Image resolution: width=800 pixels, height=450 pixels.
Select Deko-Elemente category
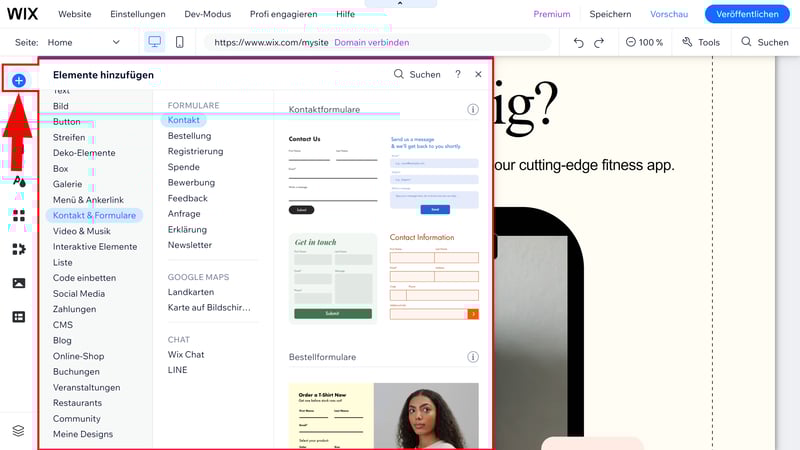84,153
